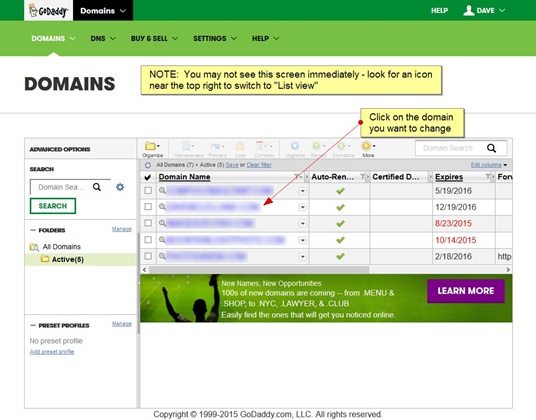Click Manage link next to PRESET PROFILES

tap(122, 324)
